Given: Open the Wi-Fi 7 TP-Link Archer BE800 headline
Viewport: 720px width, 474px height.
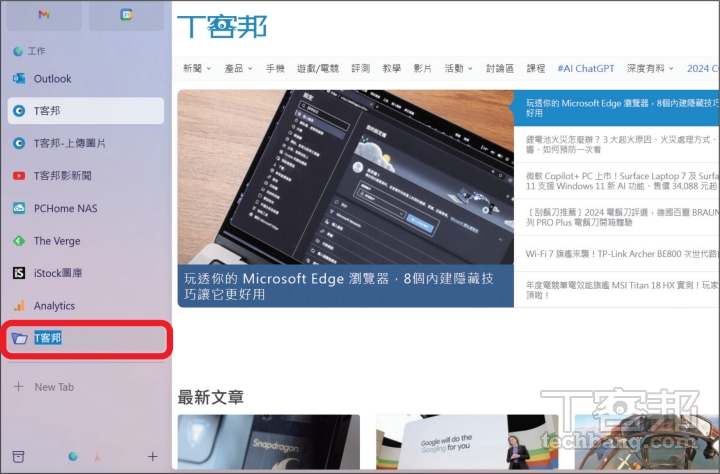Looking at the screenshot, I should tap(616, 254).
